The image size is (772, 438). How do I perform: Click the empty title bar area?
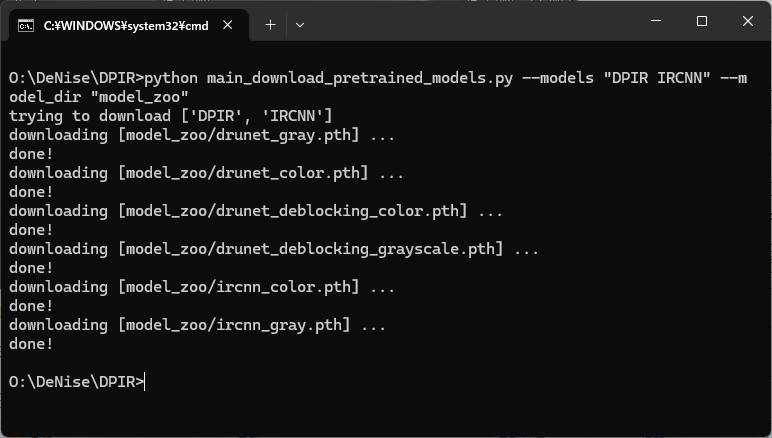(x=473, y=22)
